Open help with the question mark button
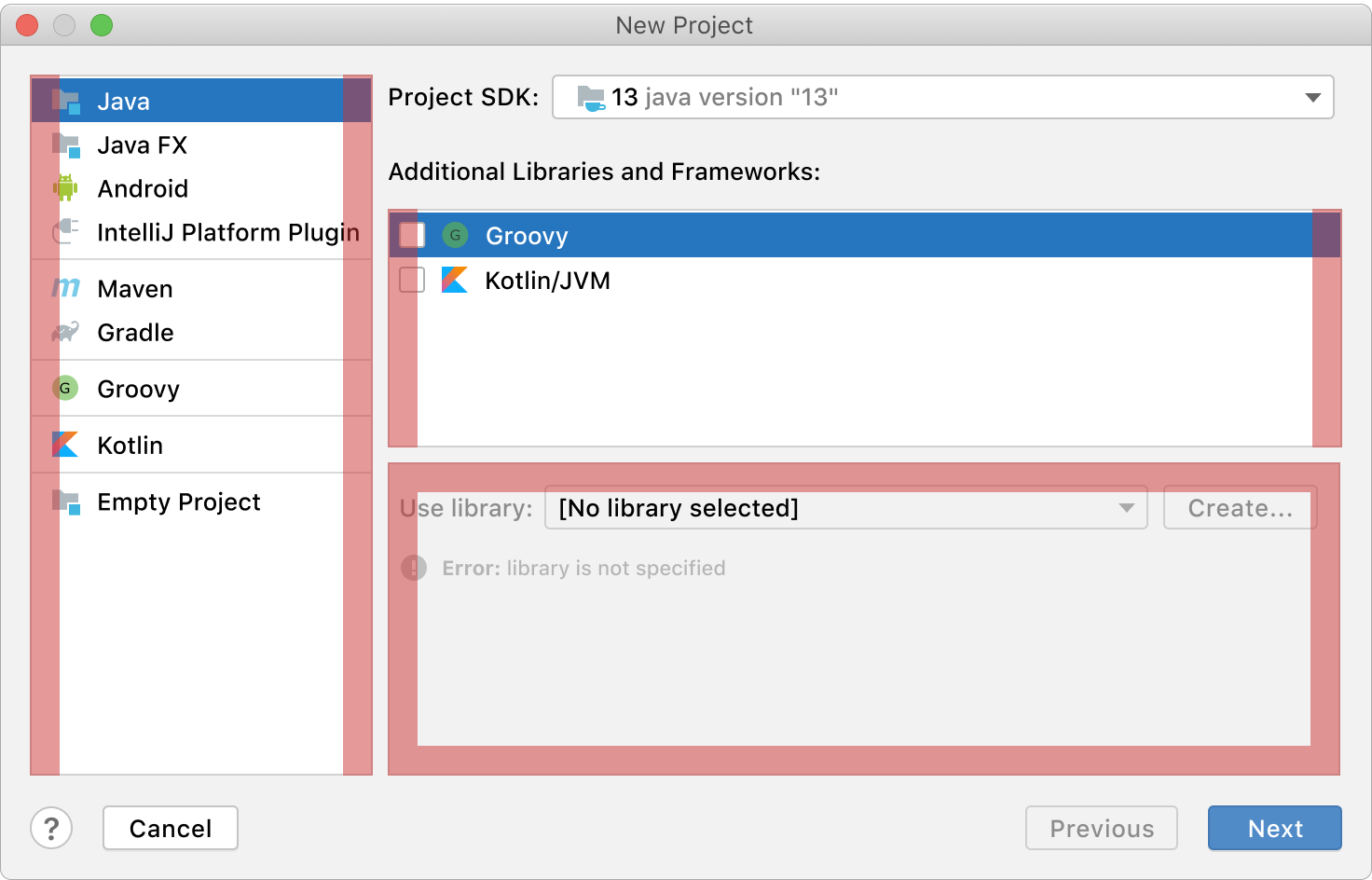 click(51, 828)
